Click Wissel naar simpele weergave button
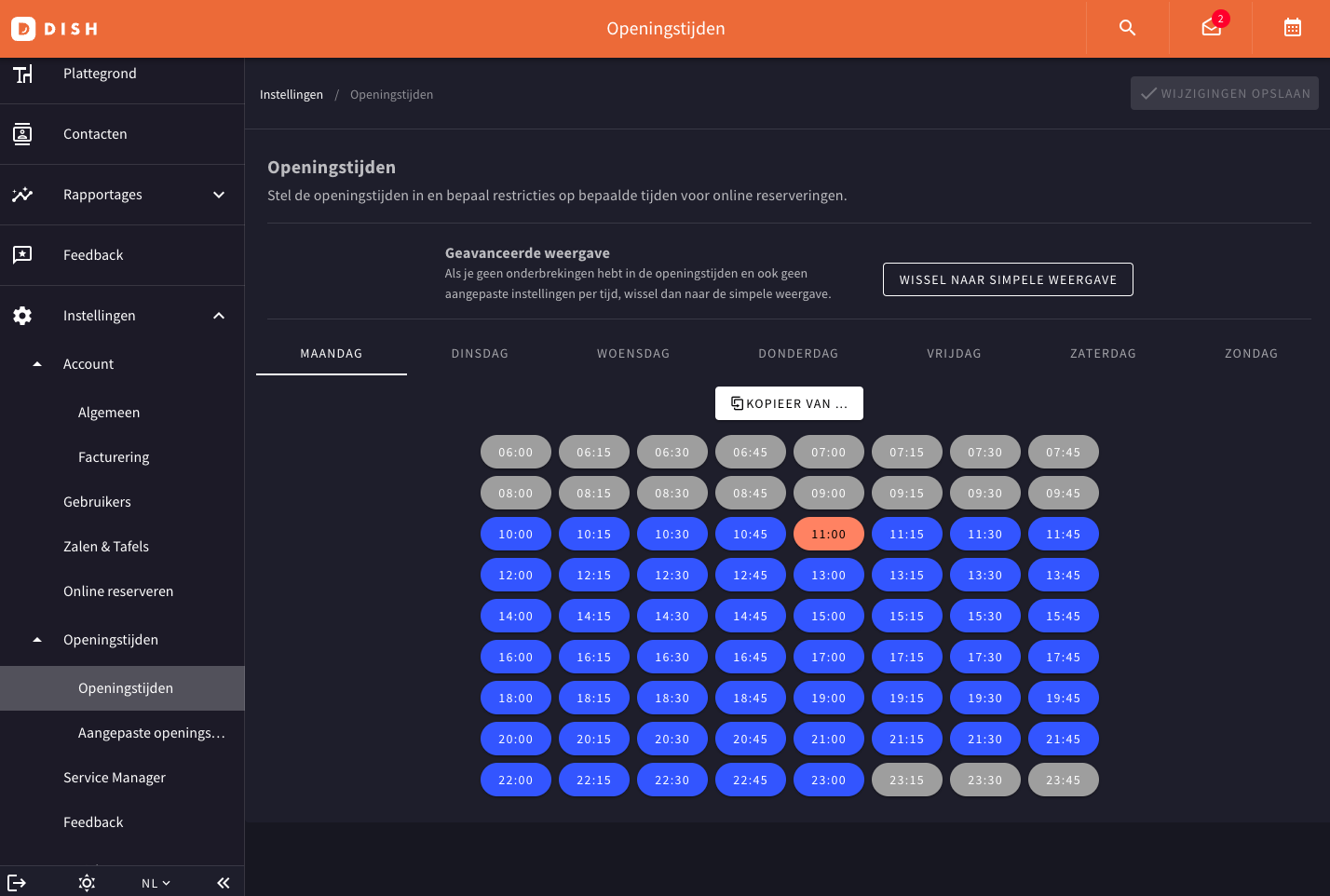 tap(1008, 279)
